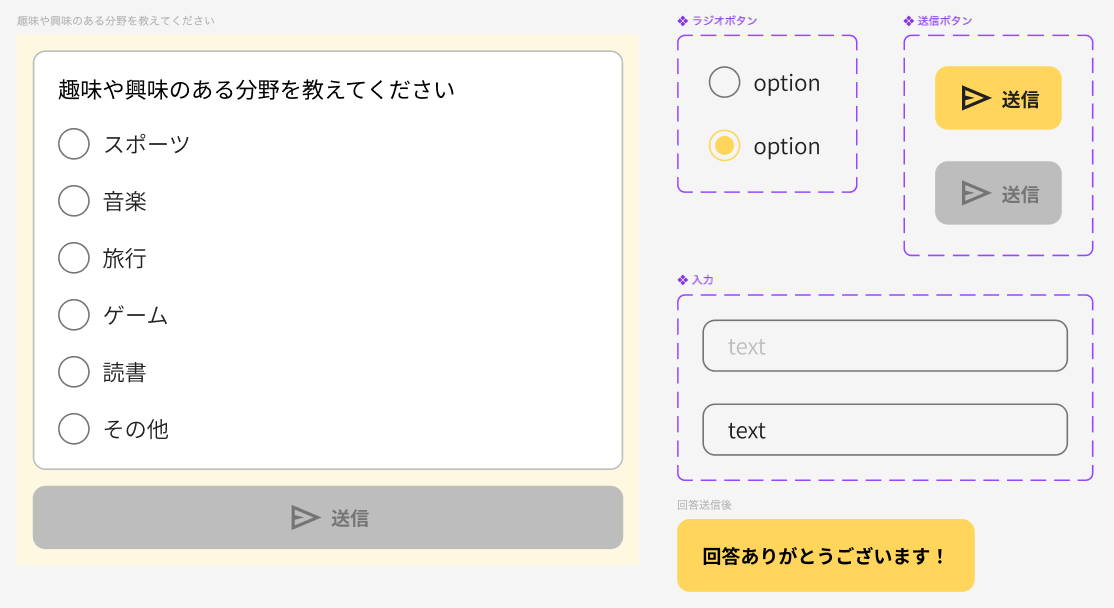Click the diamond marker beside ラジオボタン label
Screen dimensions: 1114x608
pos(684,20)
